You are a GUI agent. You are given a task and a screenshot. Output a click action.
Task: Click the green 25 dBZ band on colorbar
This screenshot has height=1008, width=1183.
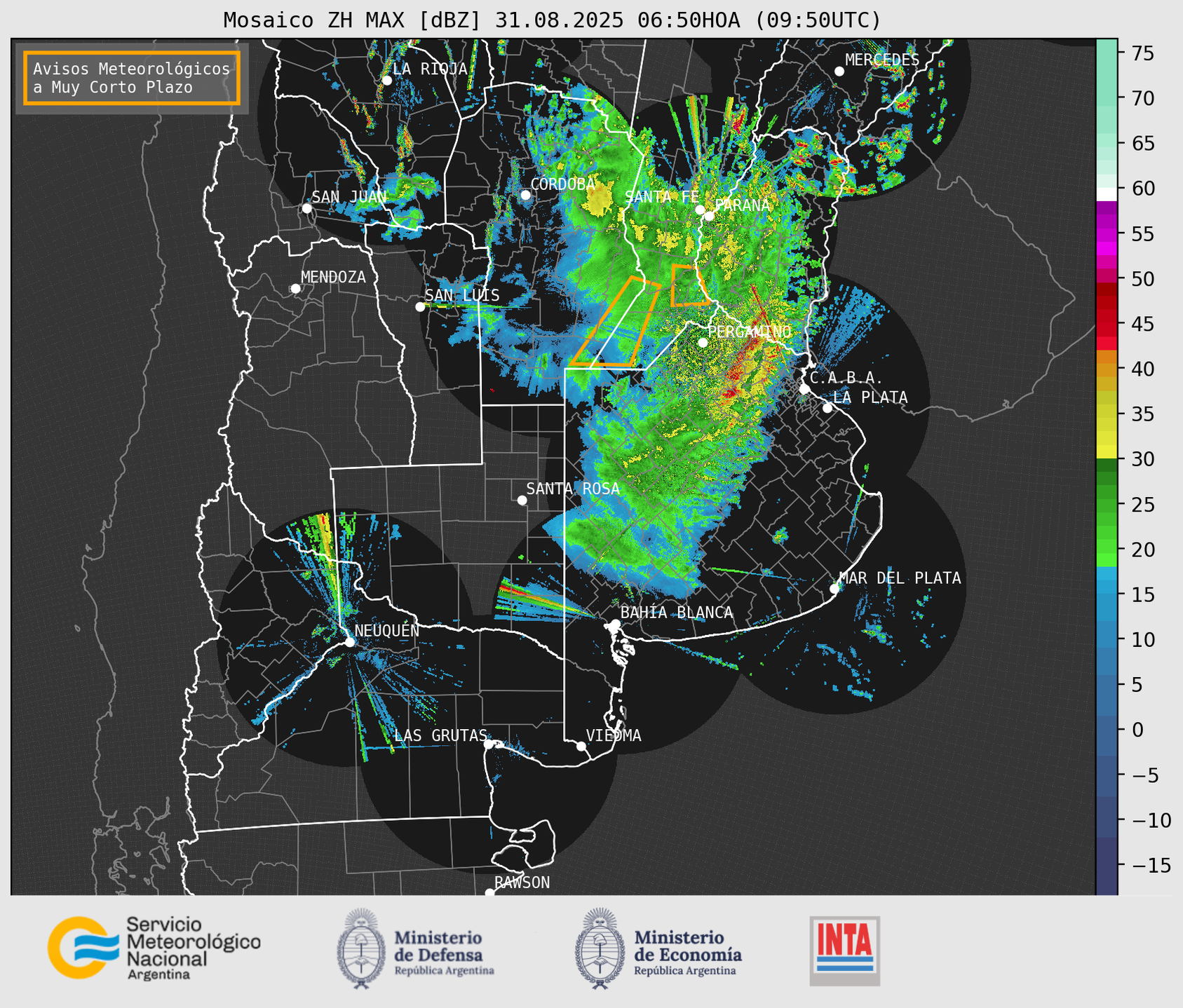coord(1107,505)
